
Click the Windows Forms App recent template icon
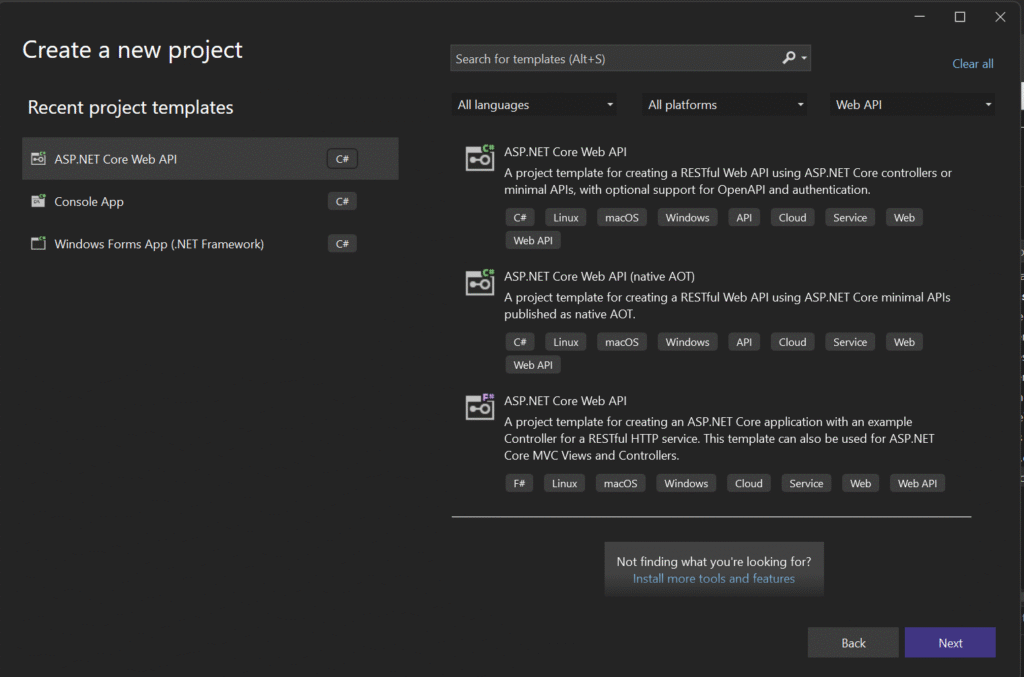click(38, 244)
